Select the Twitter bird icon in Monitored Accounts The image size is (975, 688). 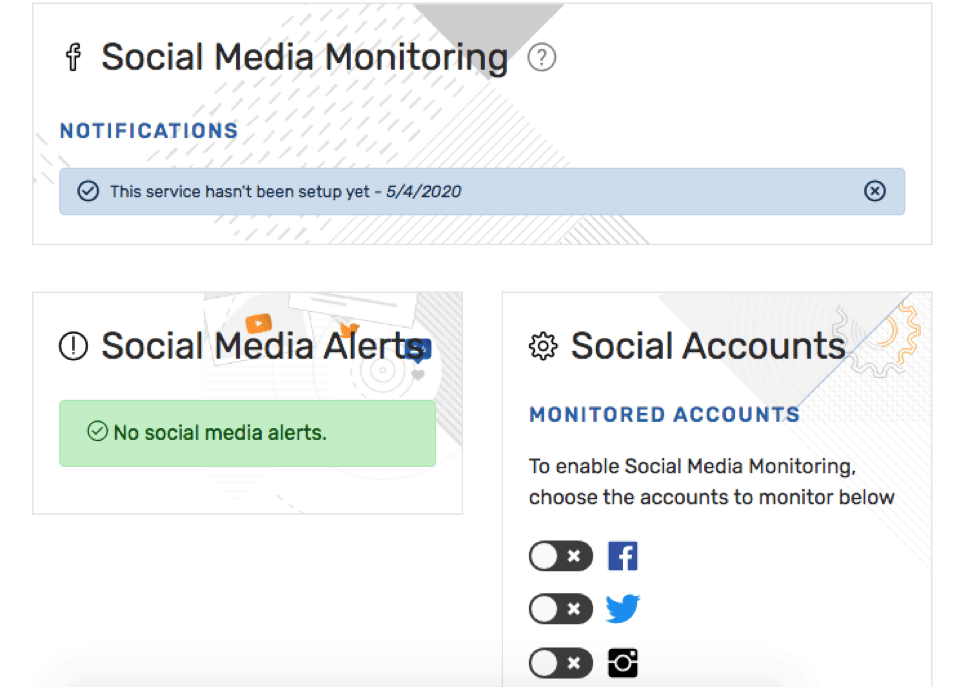click(622, 609)
